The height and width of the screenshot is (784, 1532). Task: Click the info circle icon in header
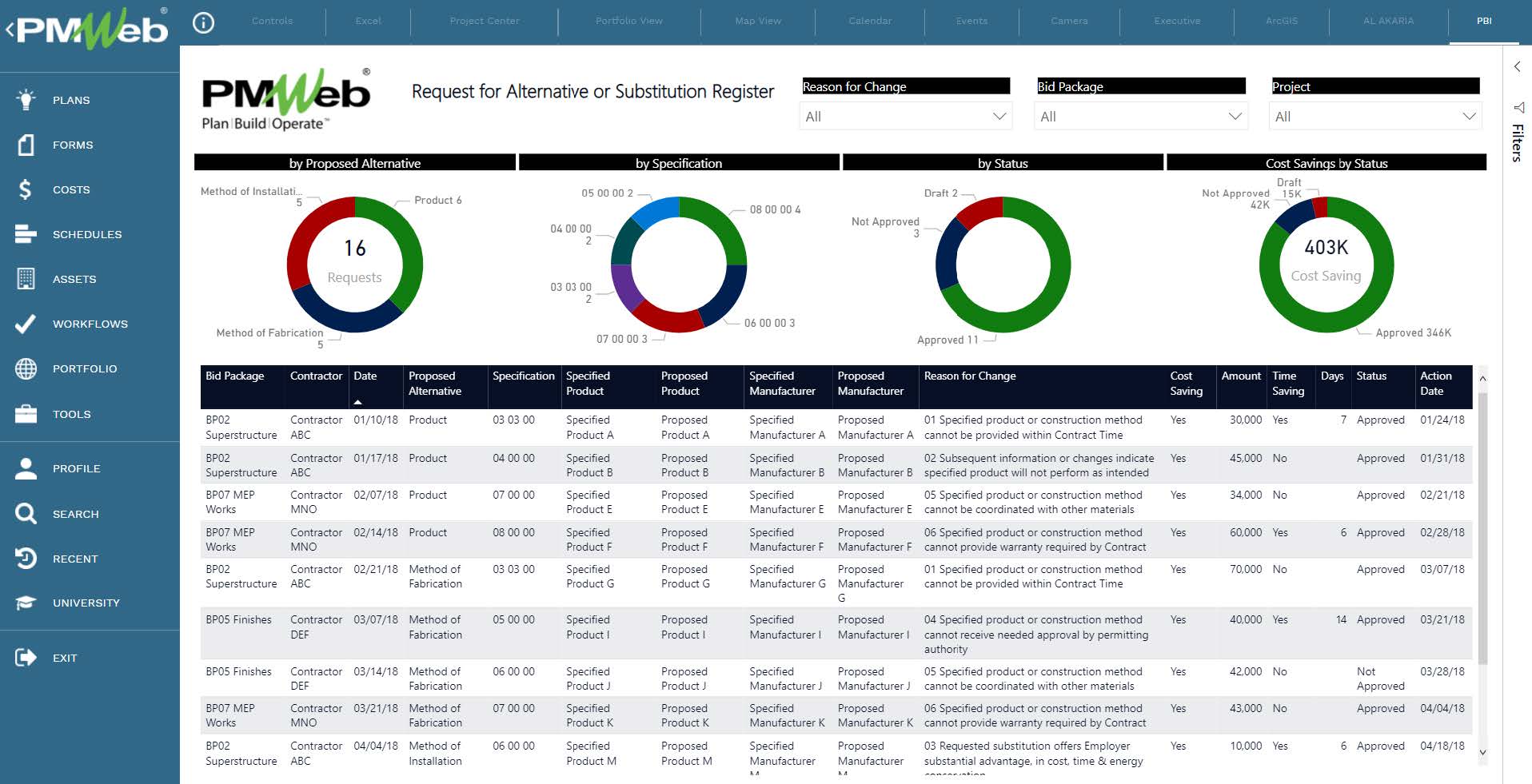tap(204, 22)
